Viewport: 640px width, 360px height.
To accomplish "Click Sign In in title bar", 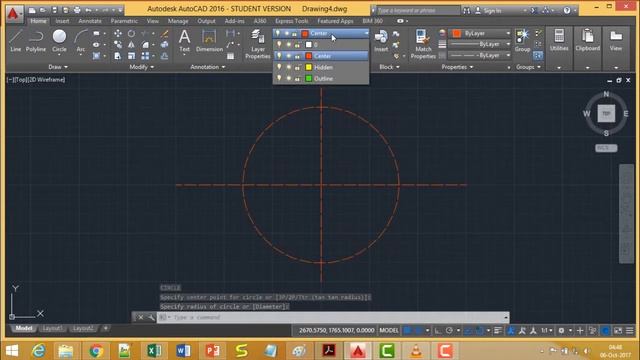I will (489, 11).
